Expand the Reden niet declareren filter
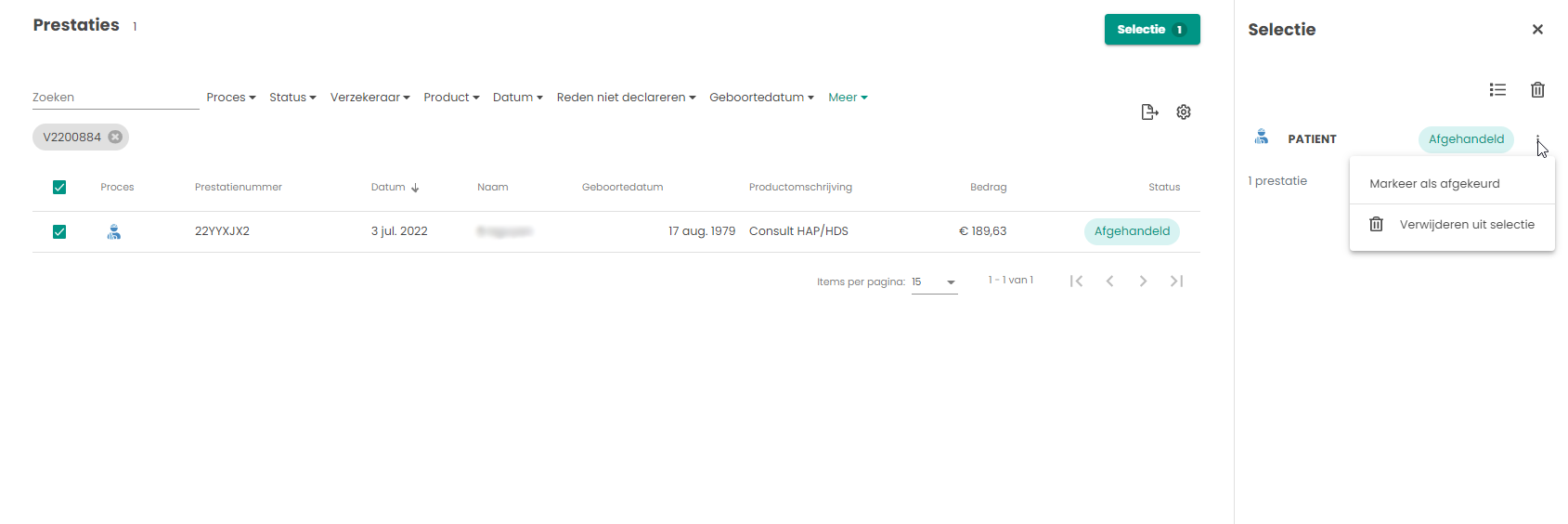Viewport: 1568px width, 524px height. point(626,98)
